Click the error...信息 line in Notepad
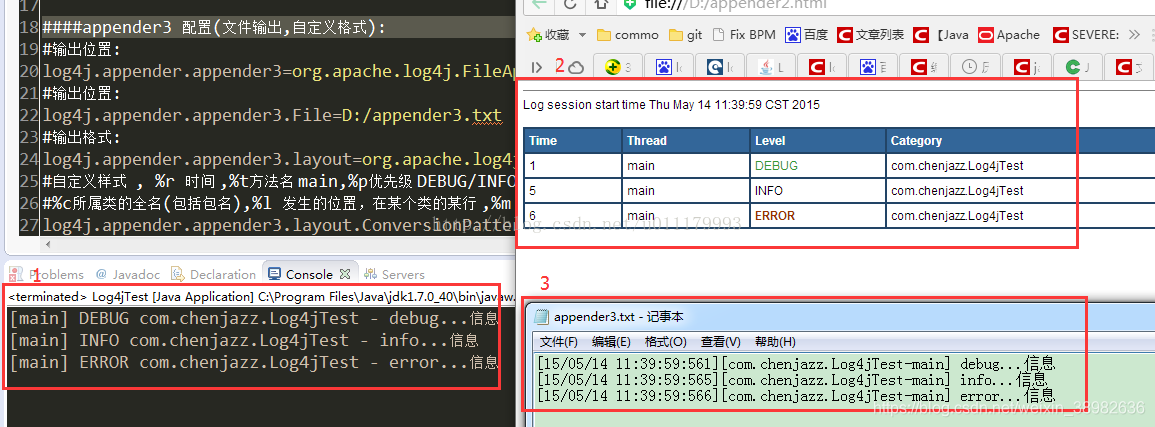This screenshot has height=427, width=1155. pos(796,395)
